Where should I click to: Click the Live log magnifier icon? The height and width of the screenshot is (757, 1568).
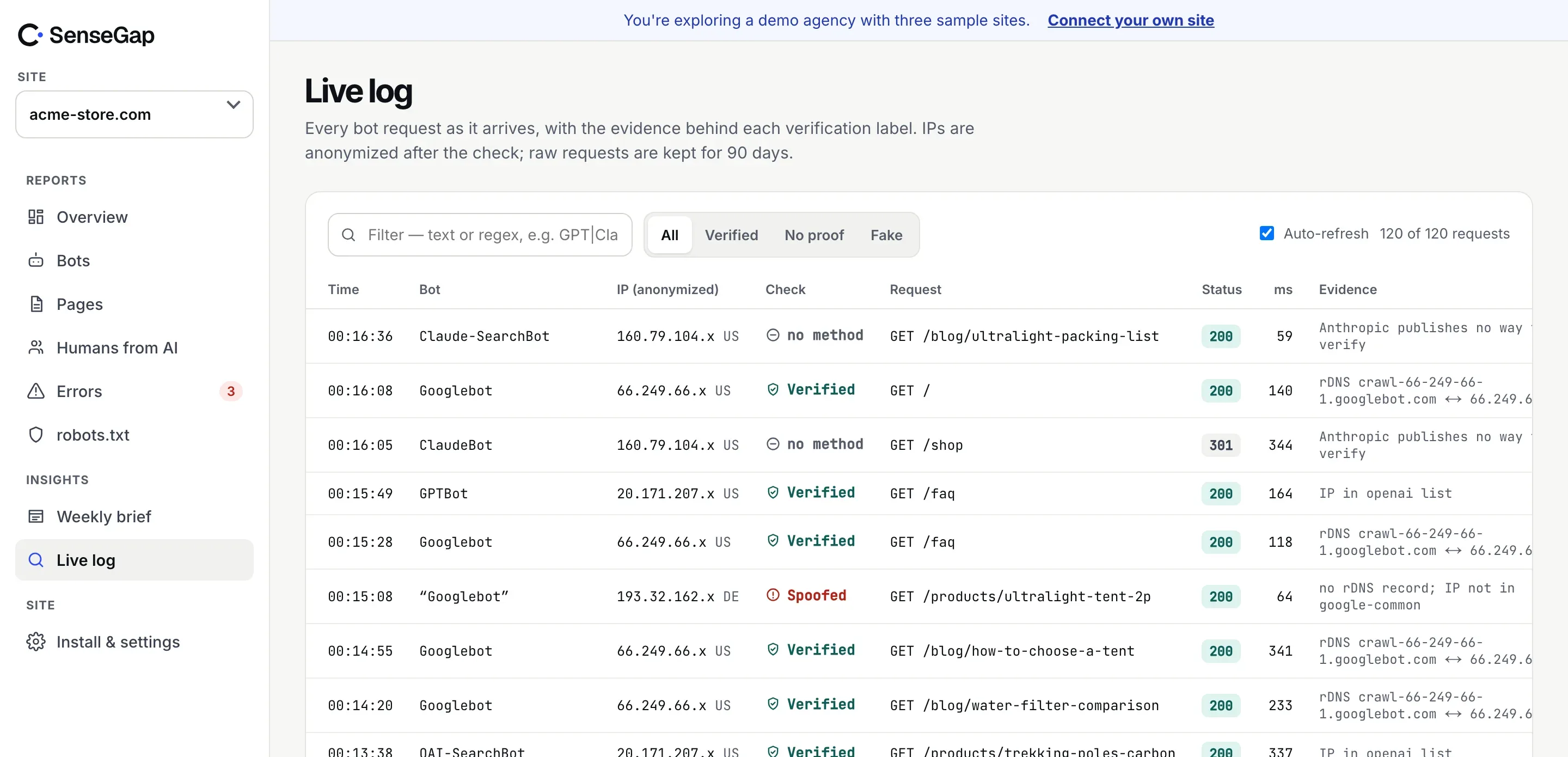point(36,560)
